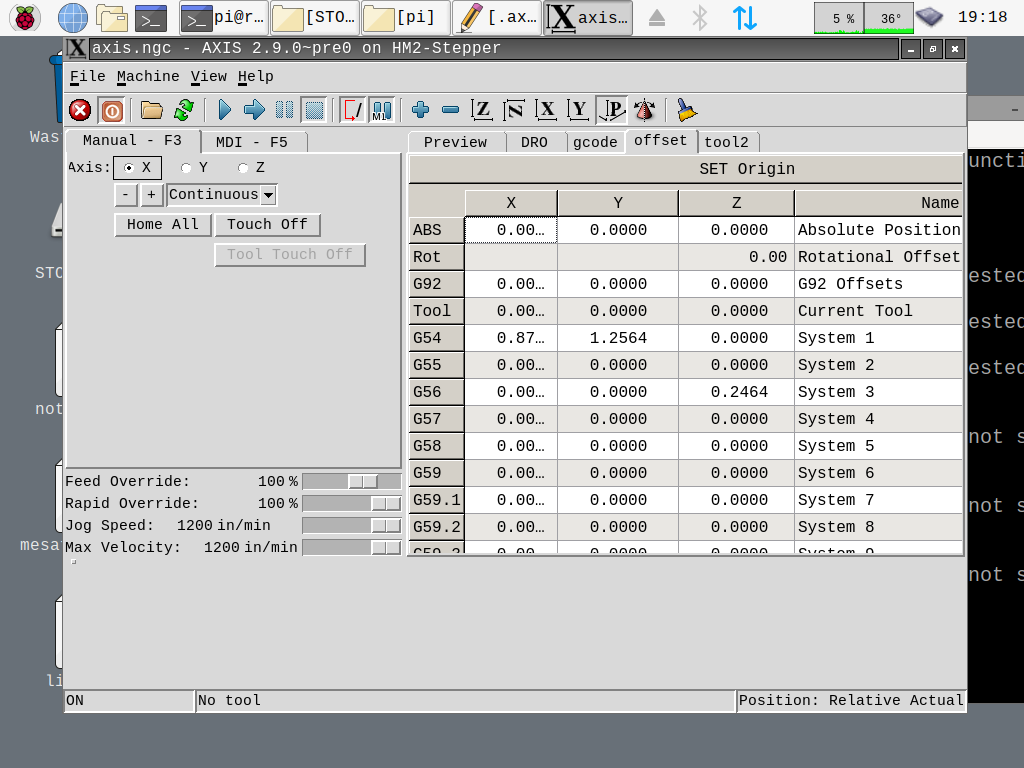Toggle the red Emergency Stop button

(x=80, y=110)
